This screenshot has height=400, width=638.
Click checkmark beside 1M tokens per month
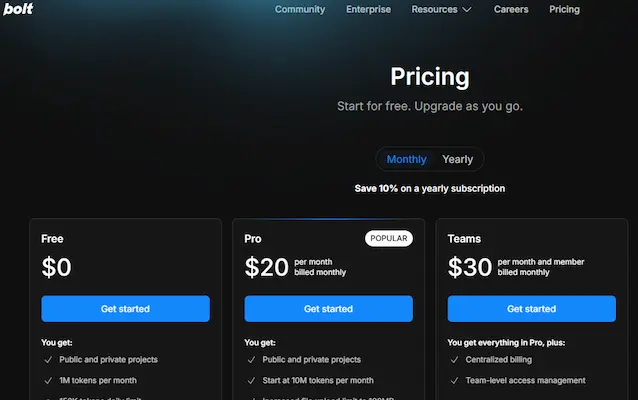click(x=48, y=380)
